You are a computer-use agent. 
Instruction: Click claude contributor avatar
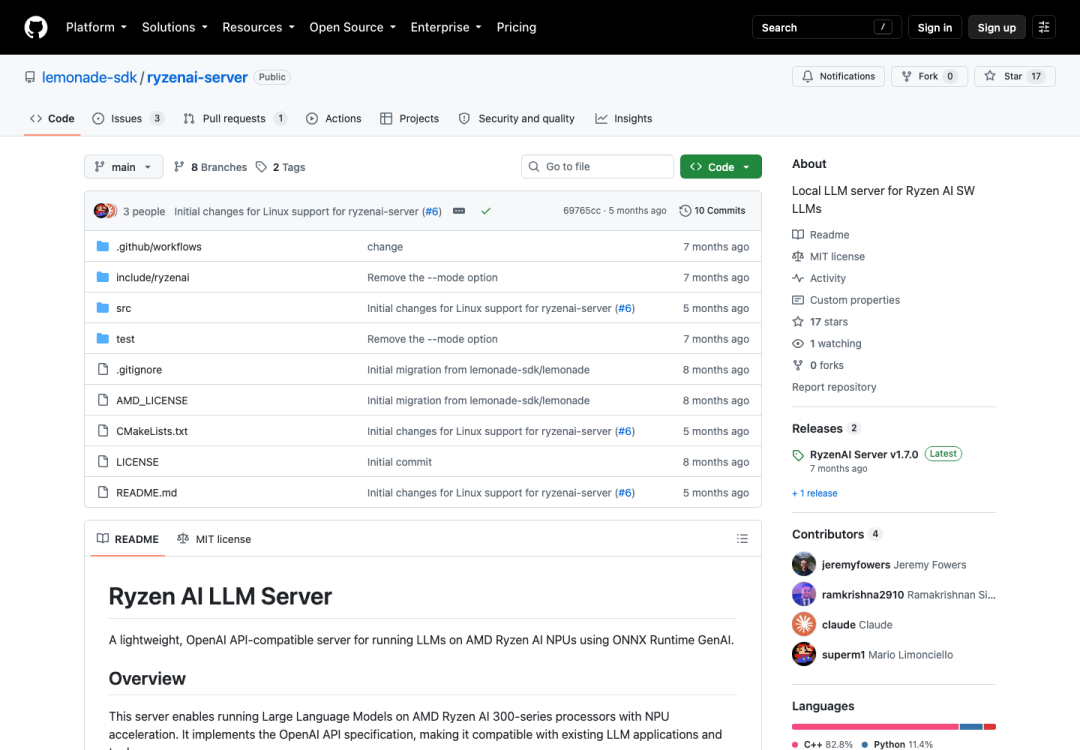tap(804, 624)
